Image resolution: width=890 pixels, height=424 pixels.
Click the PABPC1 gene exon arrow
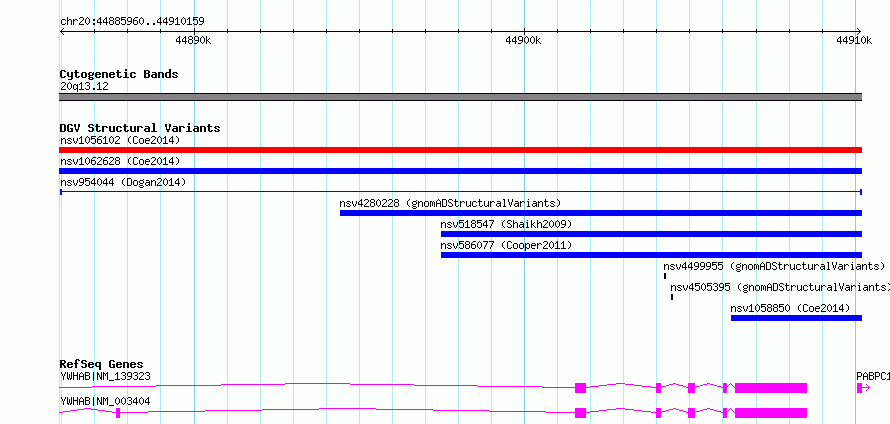(863, 388)
